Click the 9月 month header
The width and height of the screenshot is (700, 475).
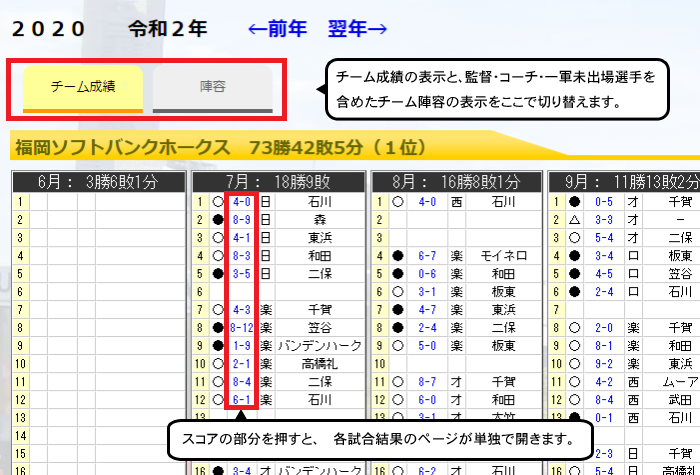(x=625, y=182)
